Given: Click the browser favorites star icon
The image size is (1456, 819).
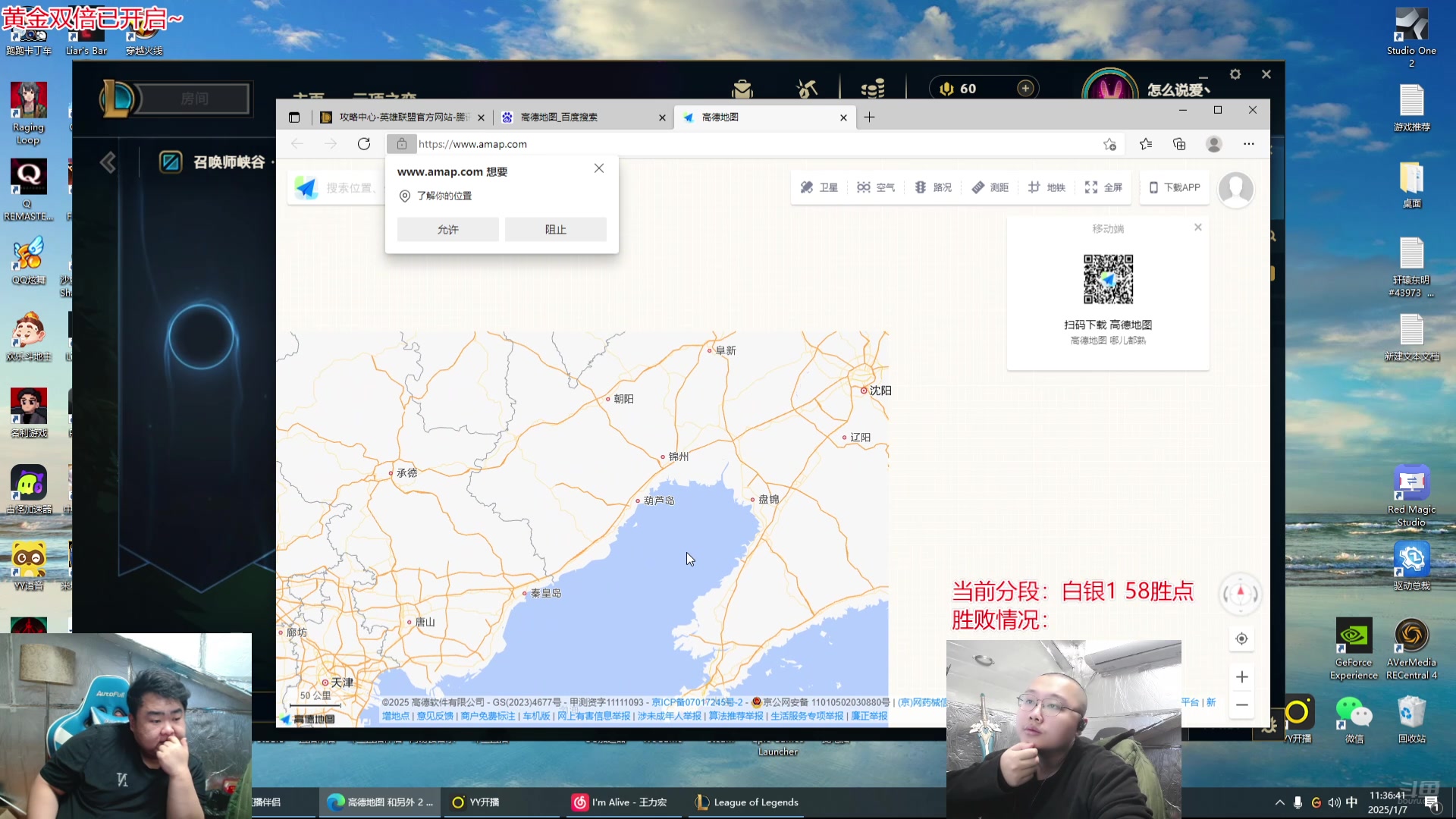Looking at the screenshot, I should click(1145, 143).
